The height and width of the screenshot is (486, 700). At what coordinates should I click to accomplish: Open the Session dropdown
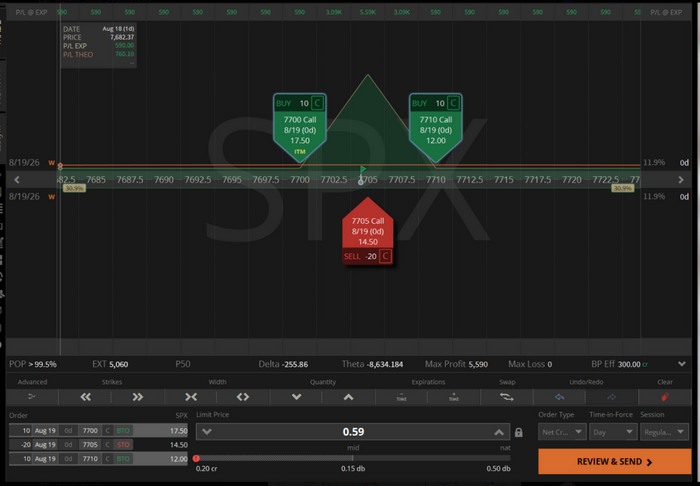pyautogui.click(x=664, y=432)
